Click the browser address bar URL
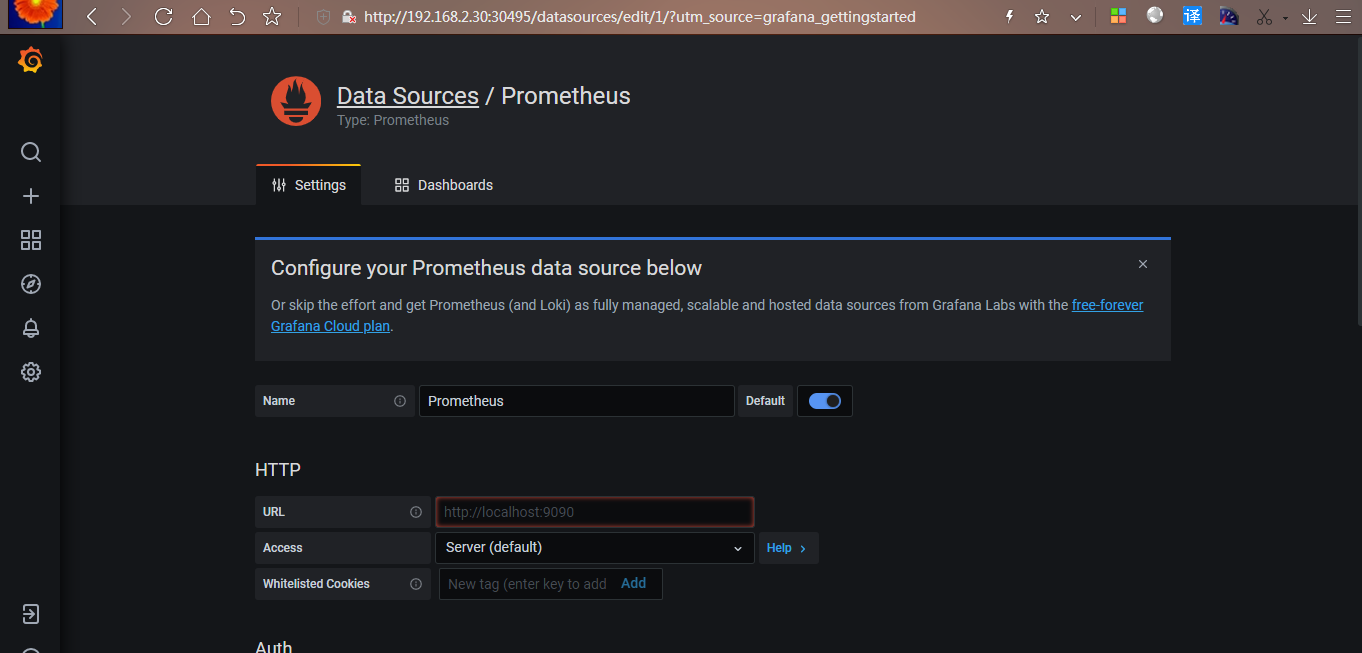The image size is (1362, 653). coord(640,17)
